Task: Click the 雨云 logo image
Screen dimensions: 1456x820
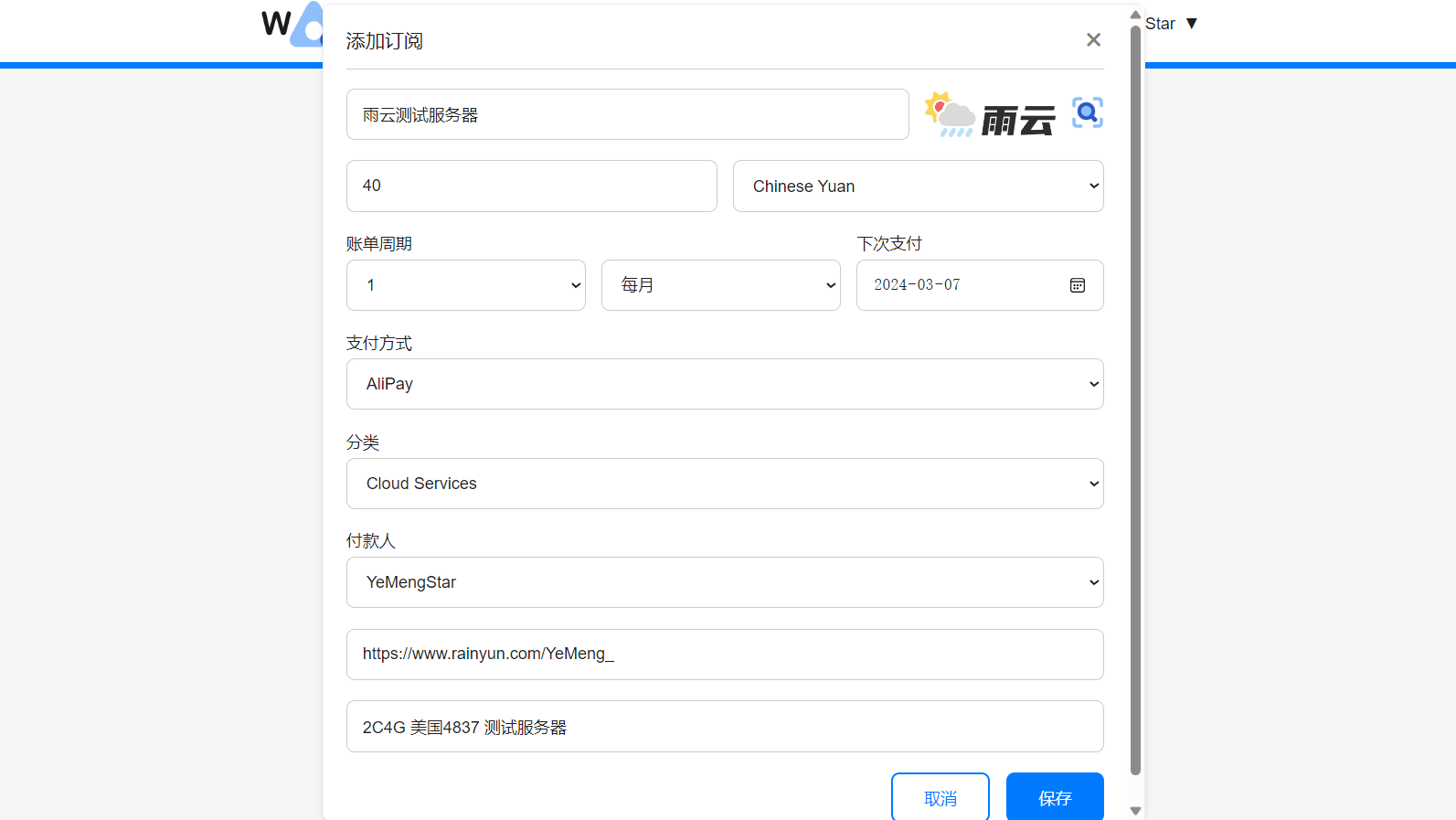Action: click(990, 115)
